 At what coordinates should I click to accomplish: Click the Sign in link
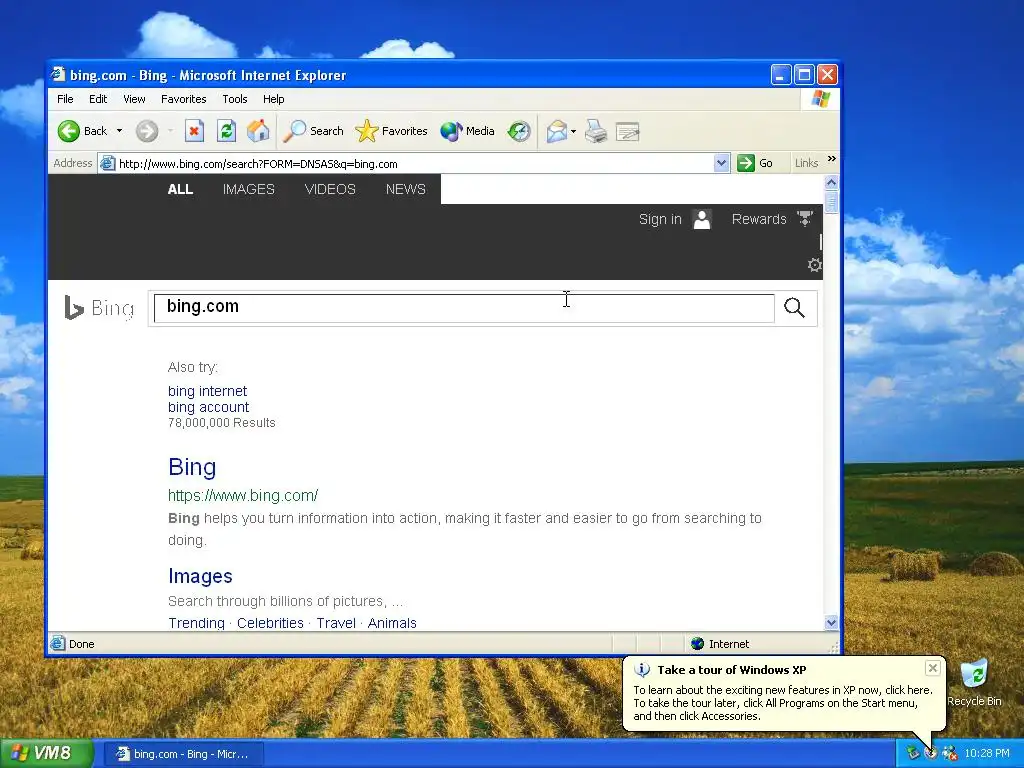(660, 219)
